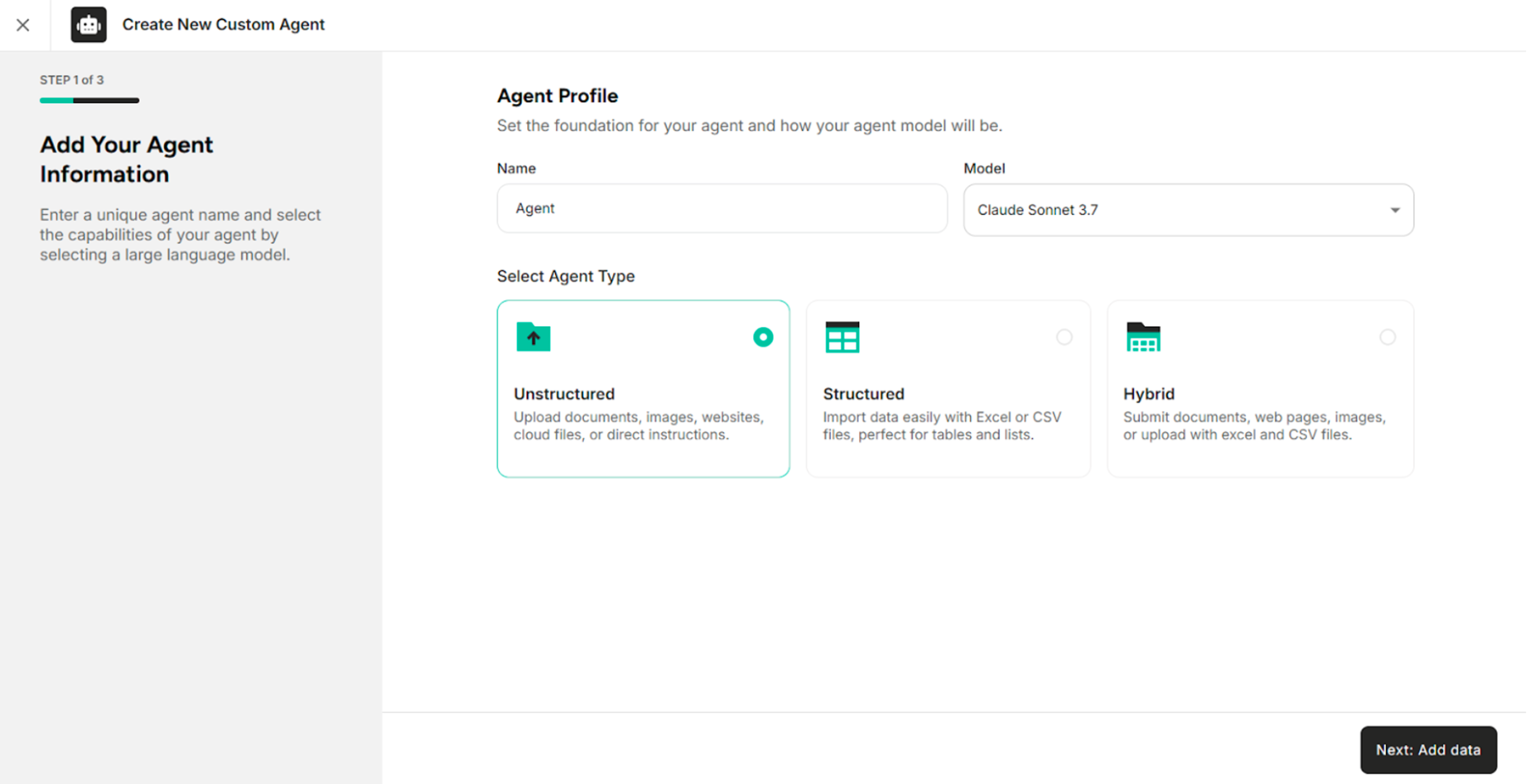Choose the Hybrid agent type title
This screenshot has width=1537, height=784.
coord(1149,394)
